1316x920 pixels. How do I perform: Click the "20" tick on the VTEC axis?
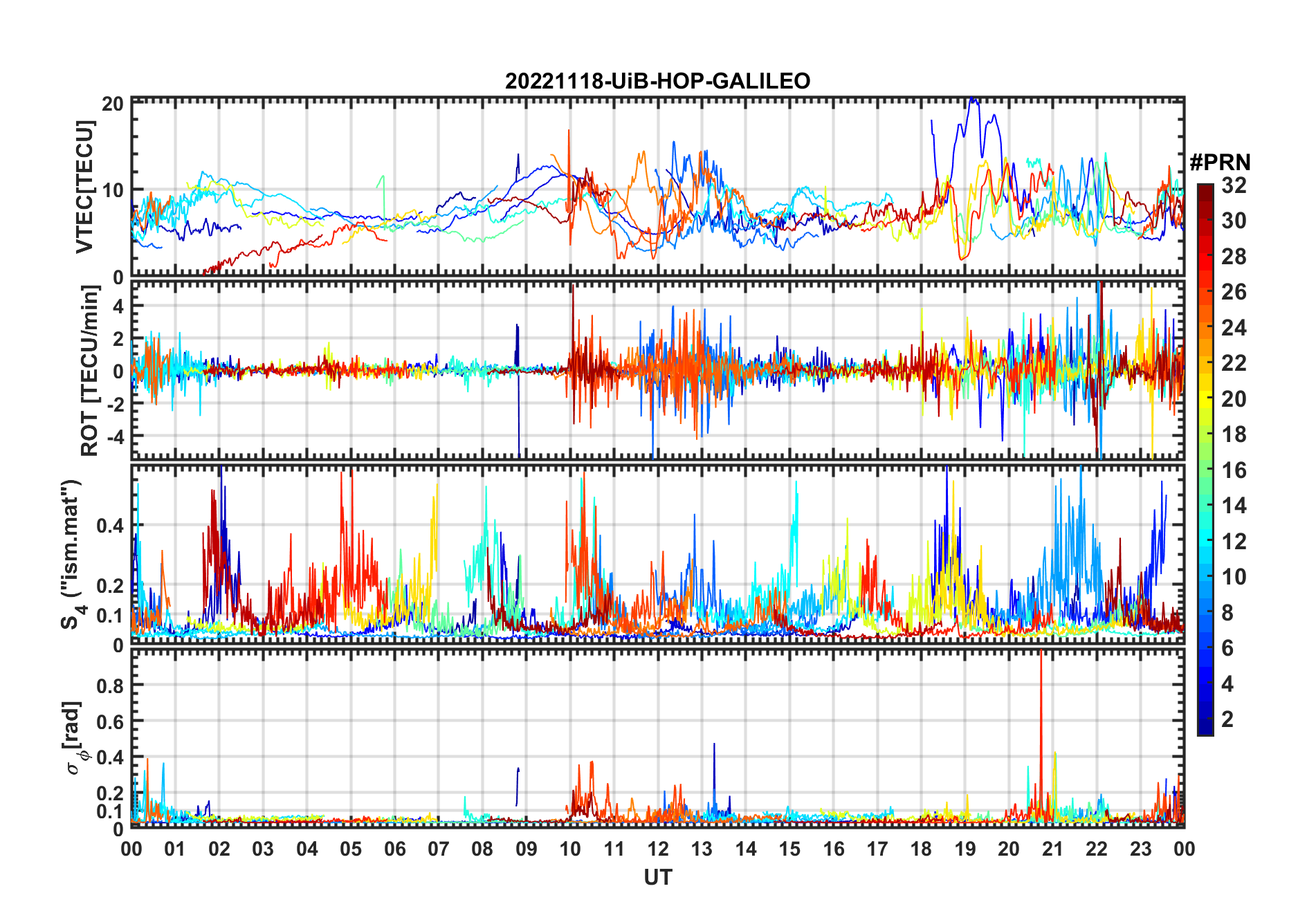click(113, 104)
